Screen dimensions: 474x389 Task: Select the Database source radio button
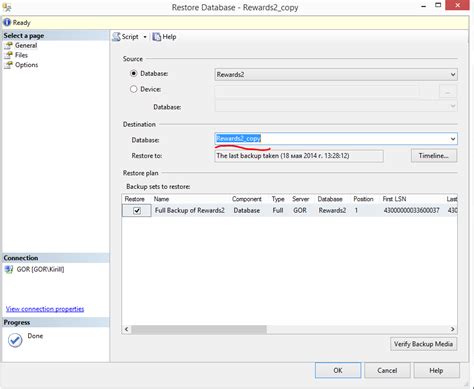(134, 73)
